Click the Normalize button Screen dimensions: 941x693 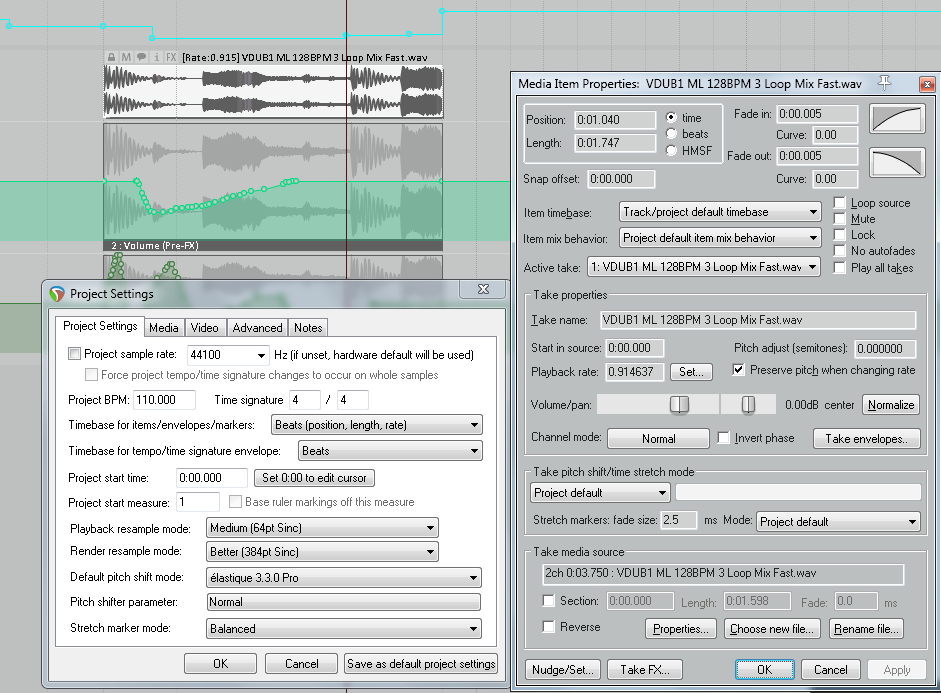(890, 405)
